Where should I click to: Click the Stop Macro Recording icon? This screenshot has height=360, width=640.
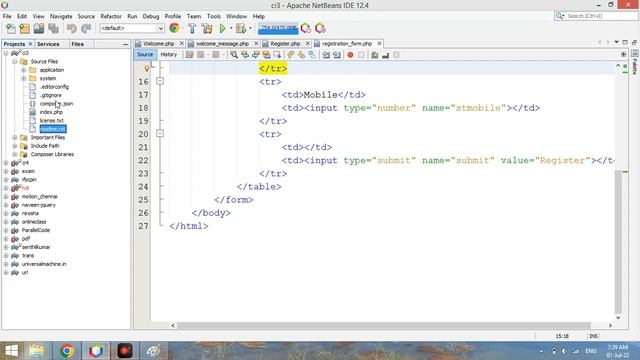coord(361,55)
